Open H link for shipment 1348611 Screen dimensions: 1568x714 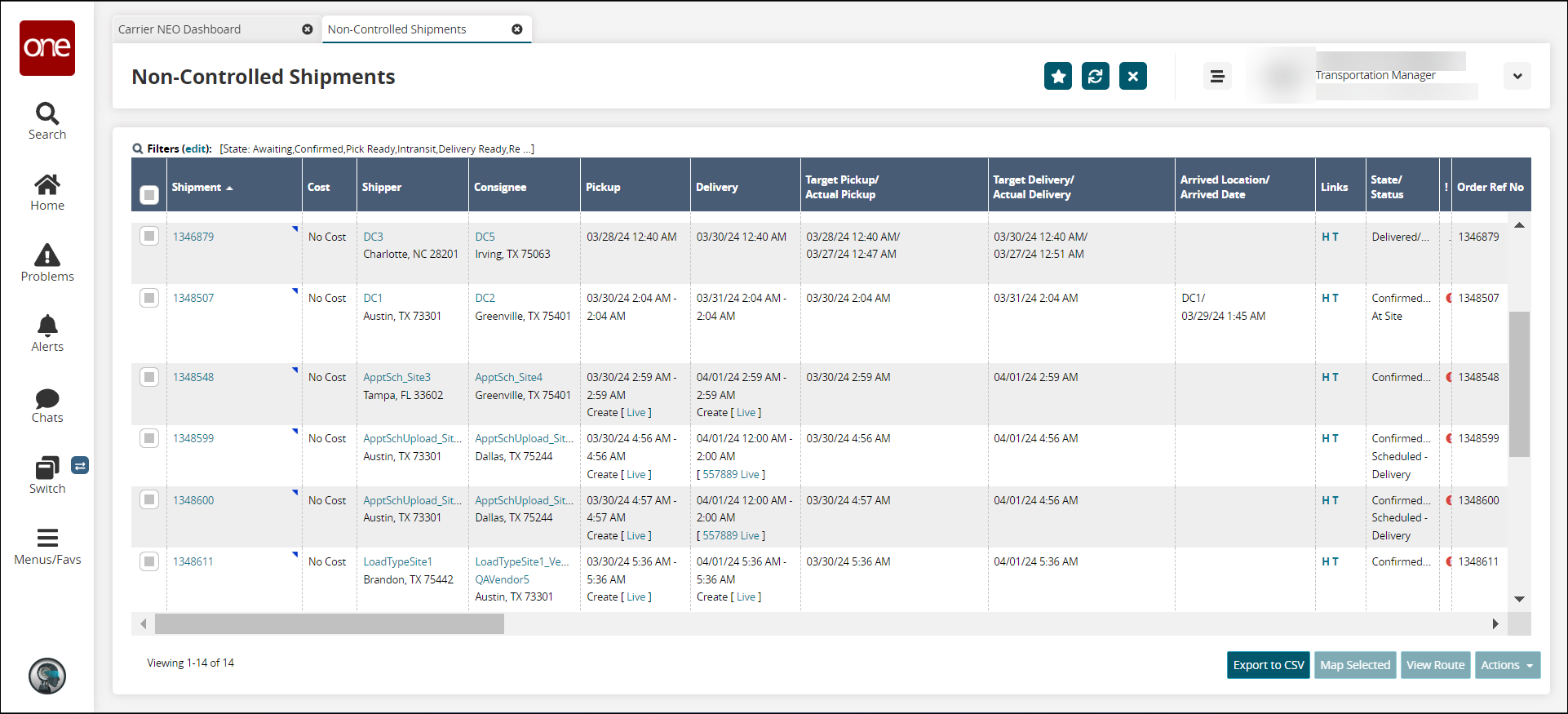(x=1326, y=561)
